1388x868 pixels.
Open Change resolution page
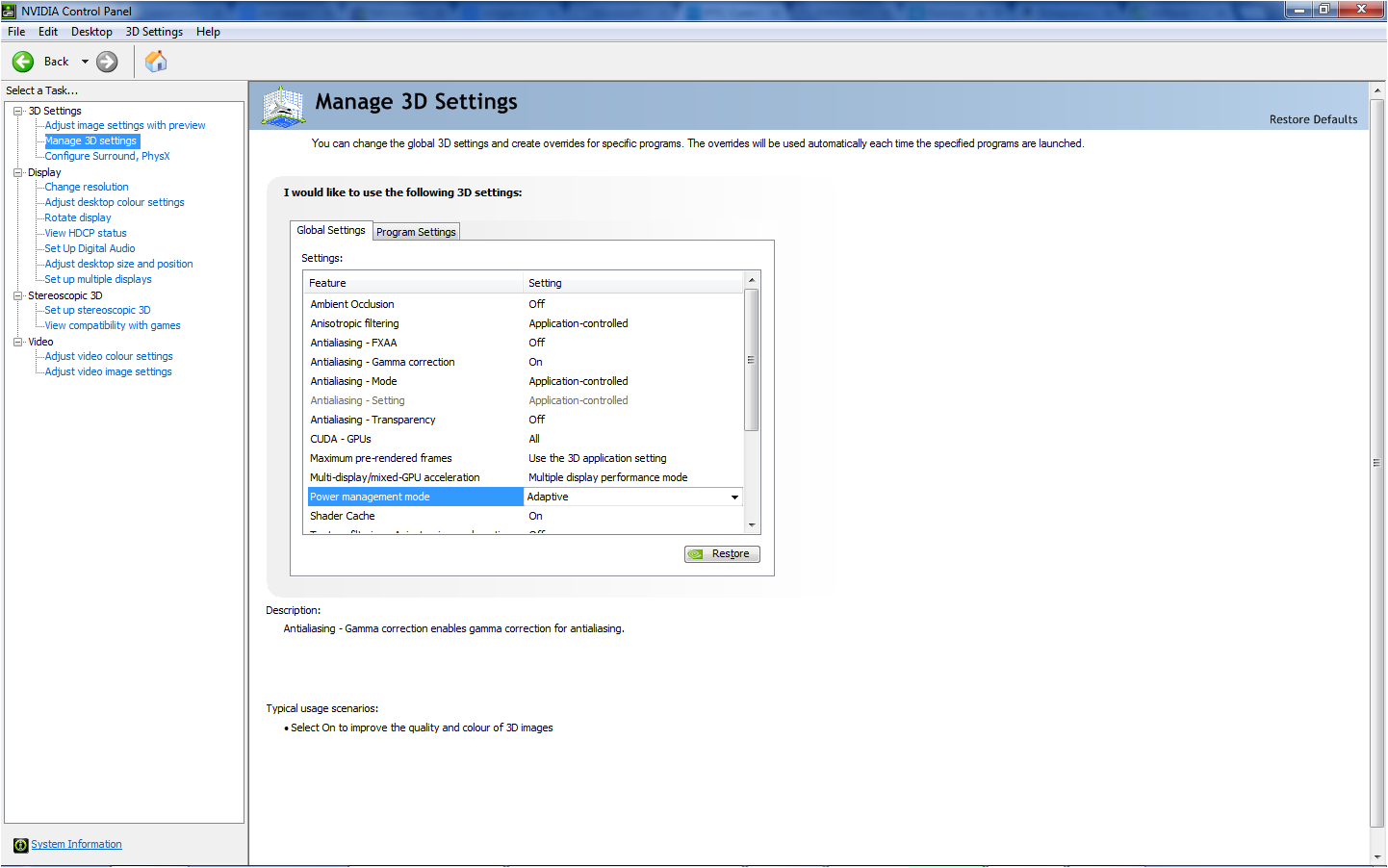(87, 187)
